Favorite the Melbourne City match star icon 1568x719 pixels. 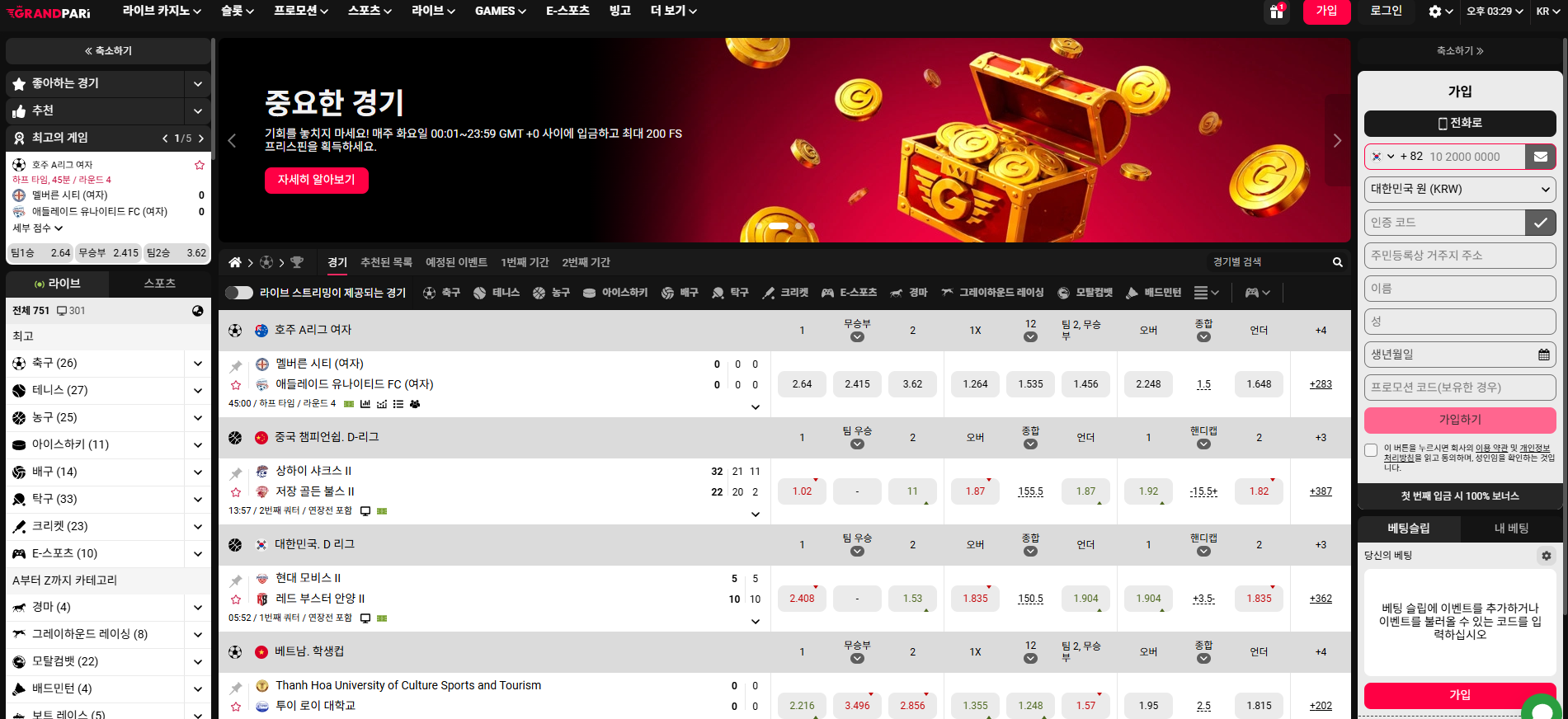pyautogui.click(x=236, y=385)
